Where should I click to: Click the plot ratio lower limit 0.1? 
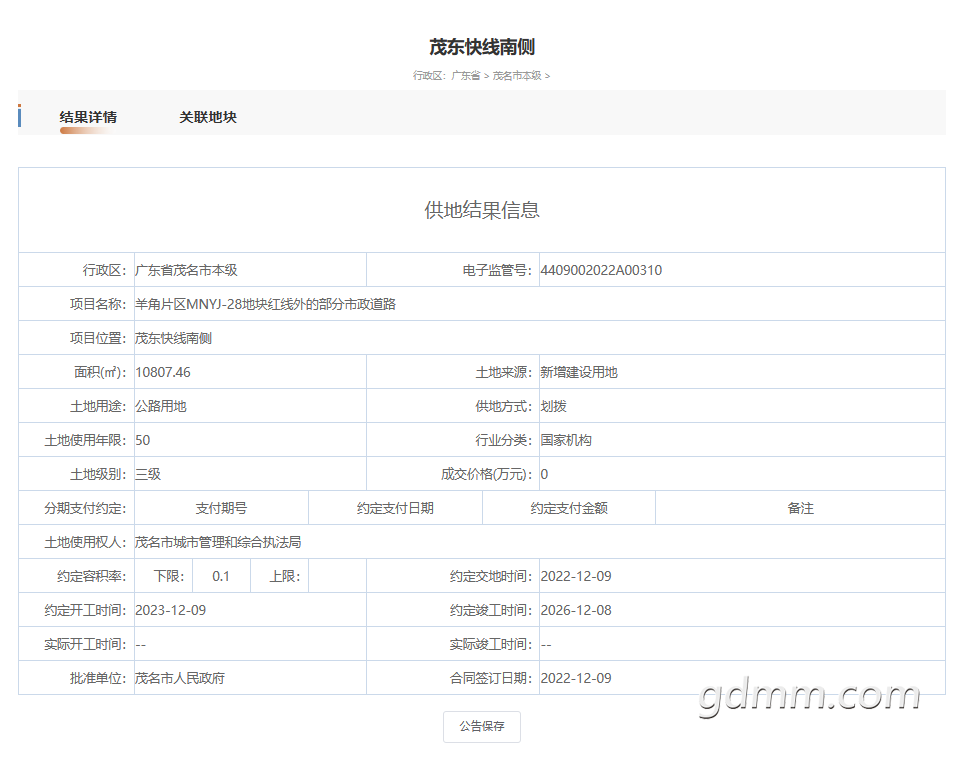(x=221, y=577)
